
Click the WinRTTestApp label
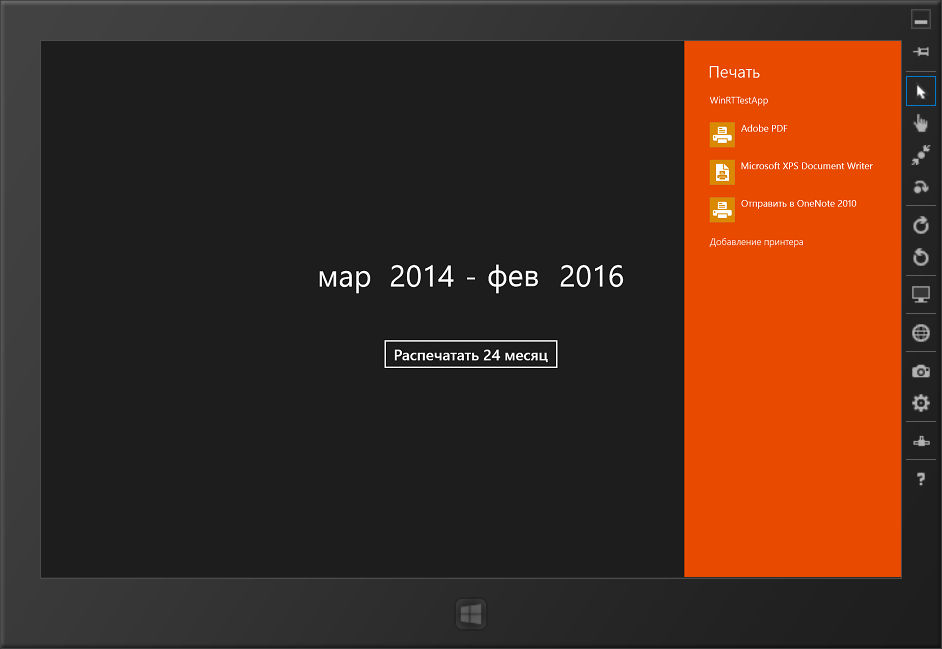tap(738, 100)
